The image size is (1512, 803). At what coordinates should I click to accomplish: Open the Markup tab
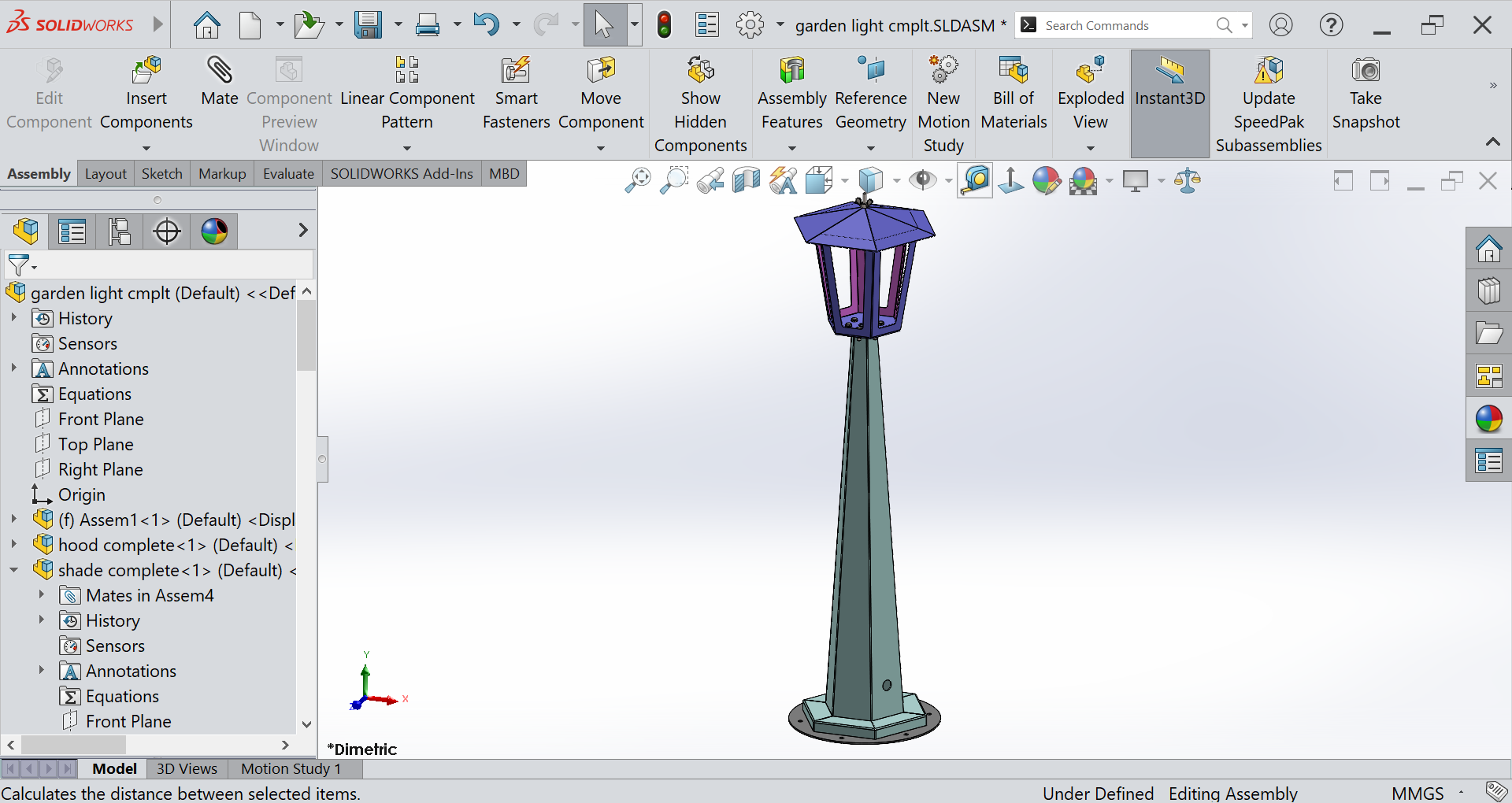click(222, 174)
